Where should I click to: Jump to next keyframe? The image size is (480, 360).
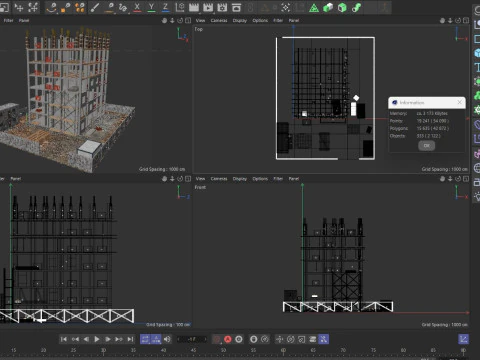[x=119, y=339]
